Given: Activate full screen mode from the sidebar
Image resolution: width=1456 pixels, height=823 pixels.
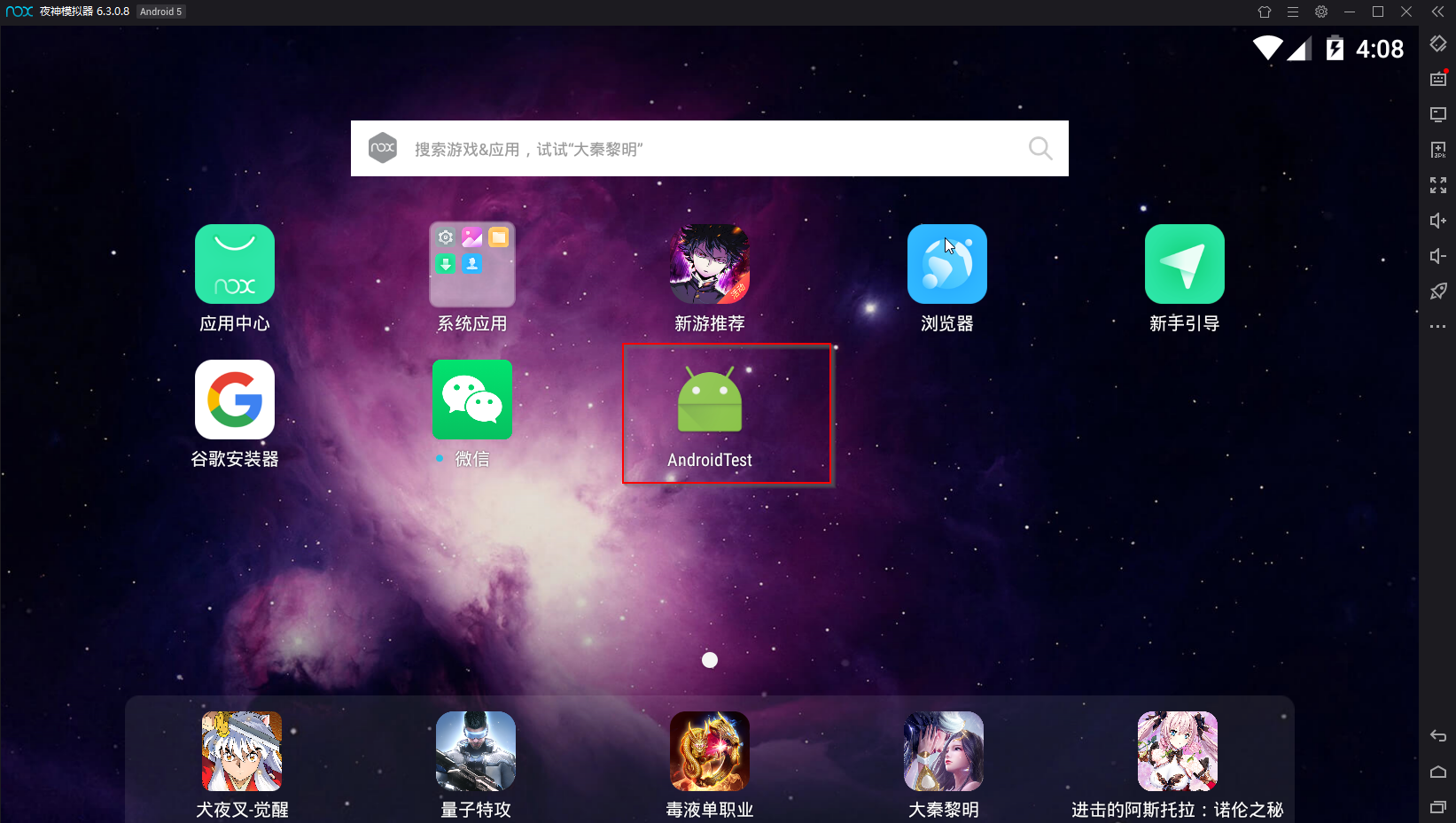Looking at the screenshot, I should (x=1437, y=185).
